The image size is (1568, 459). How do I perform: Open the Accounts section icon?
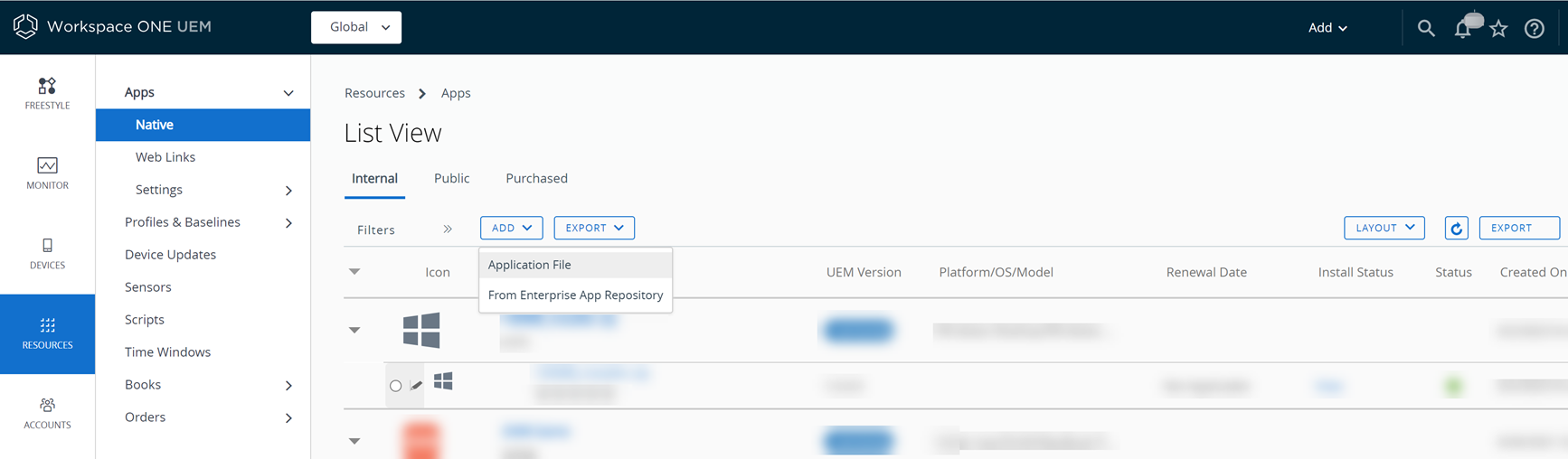click(x=47, y=405)
